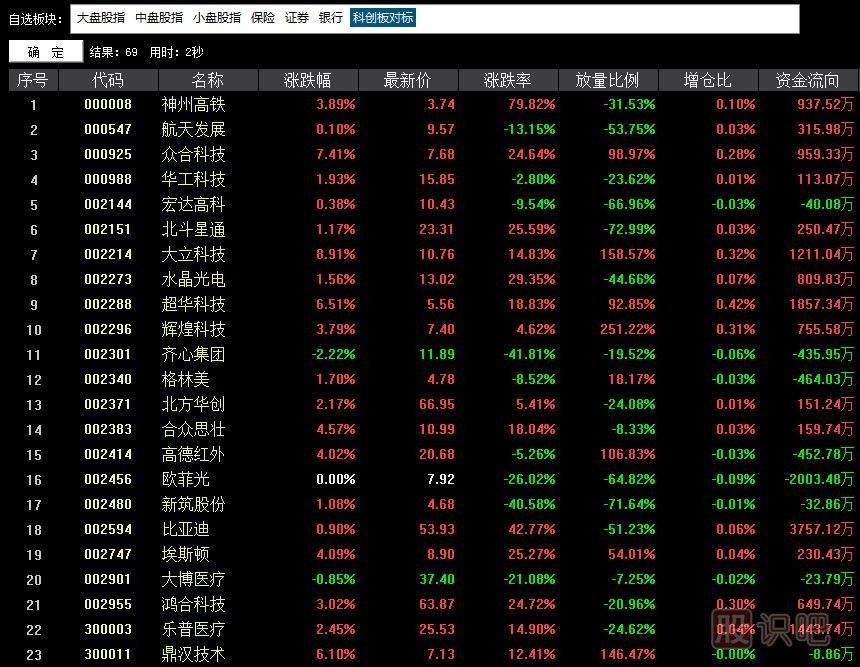Sort table by 最新价 column header
This screenshot has width=860, height=667.
click(408, 80)
